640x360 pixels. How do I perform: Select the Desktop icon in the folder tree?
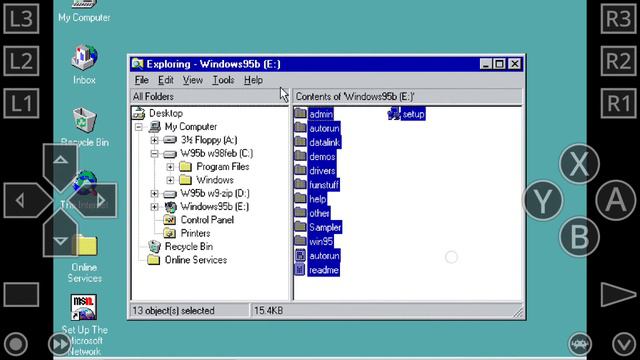138,113
